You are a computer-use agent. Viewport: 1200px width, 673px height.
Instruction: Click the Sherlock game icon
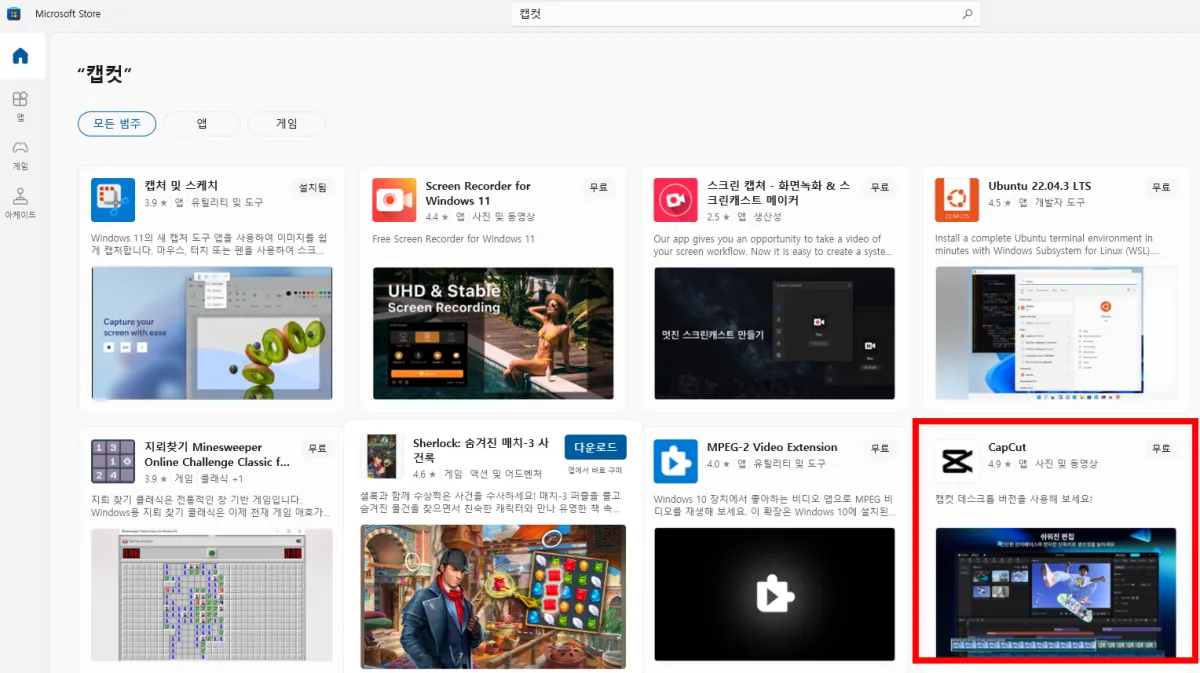tap(381, 457)
